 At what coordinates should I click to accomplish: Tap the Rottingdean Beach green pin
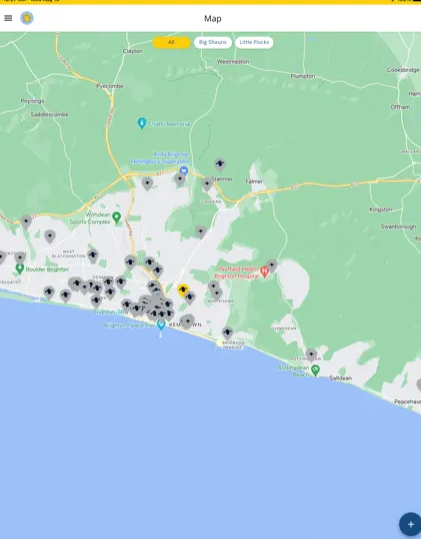[315, 370]
